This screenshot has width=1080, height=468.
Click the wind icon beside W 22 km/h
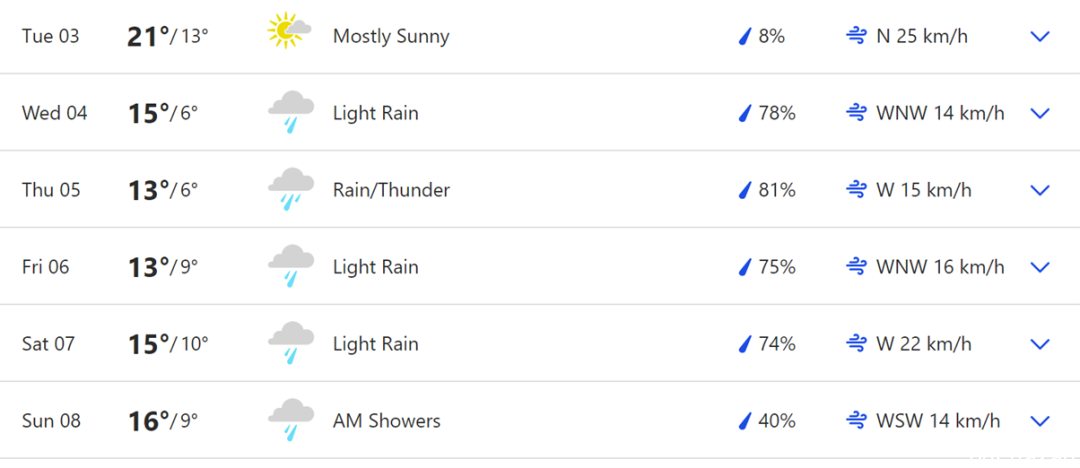point(855,343)
